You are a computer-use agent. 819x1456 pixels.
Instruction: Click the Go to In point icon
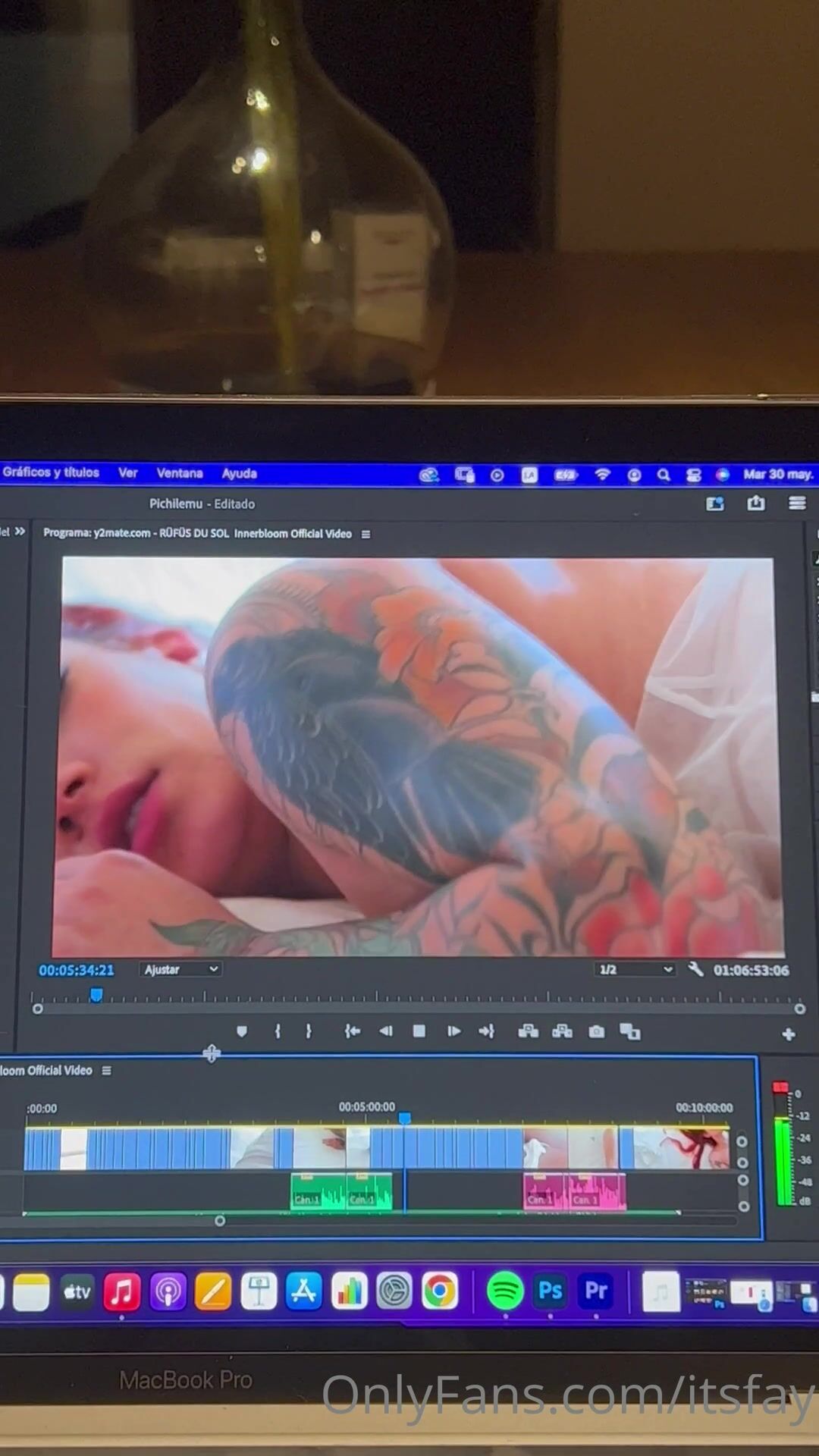[x=352, y=1031]
